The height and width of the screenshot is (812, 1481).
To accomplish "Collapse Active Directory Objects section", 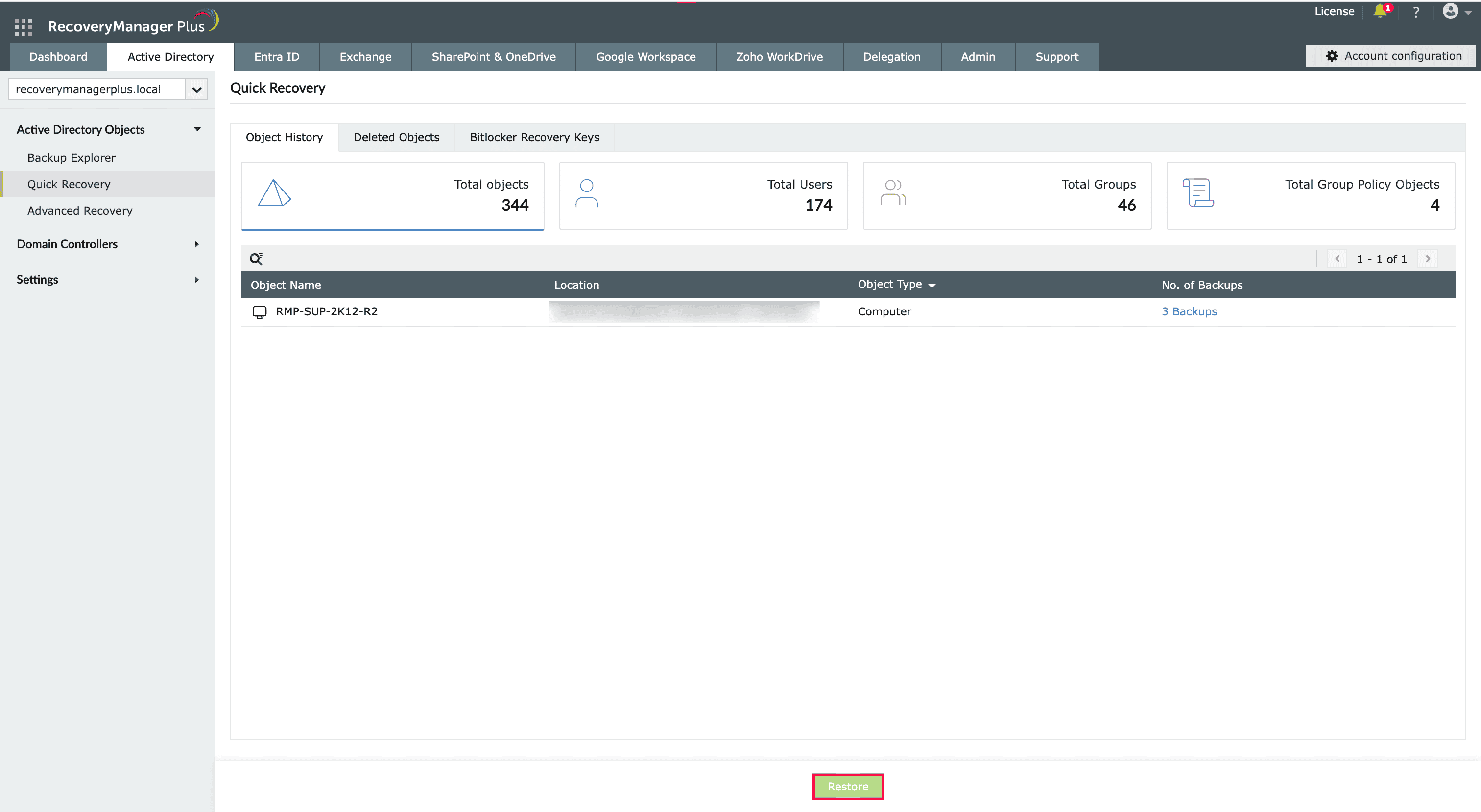I will tap(197, 129).
